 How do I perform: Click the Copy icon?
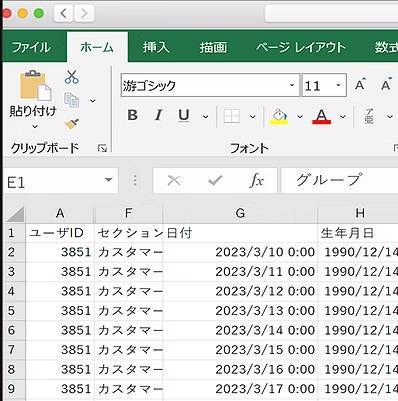72,100
